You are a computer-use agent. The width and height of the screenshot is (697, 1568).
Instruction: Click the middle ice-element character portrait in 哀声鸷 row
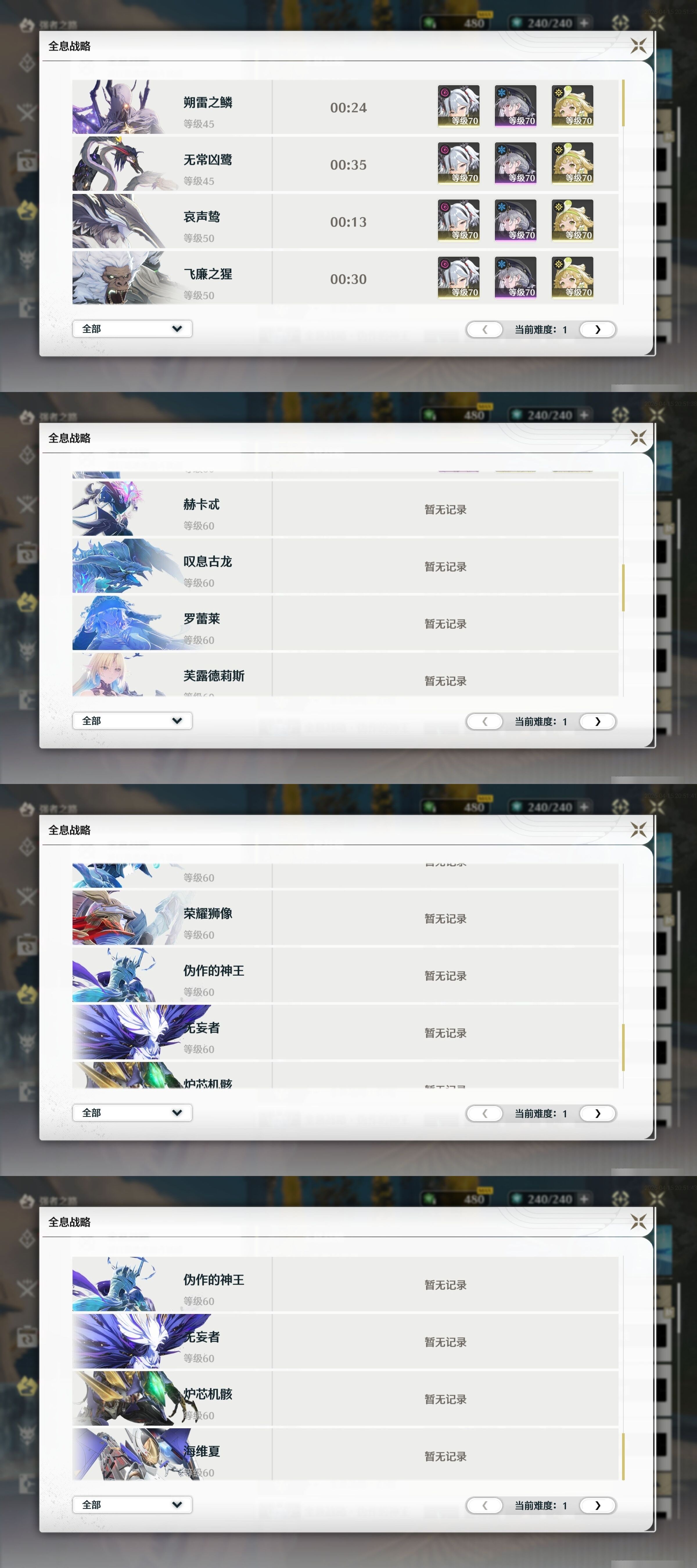515,220
